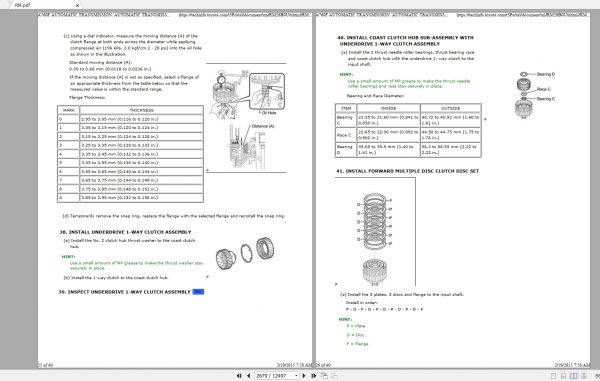
Task: Click the "Bearing and Race Diameter:" caption
Action: point(375,96)
